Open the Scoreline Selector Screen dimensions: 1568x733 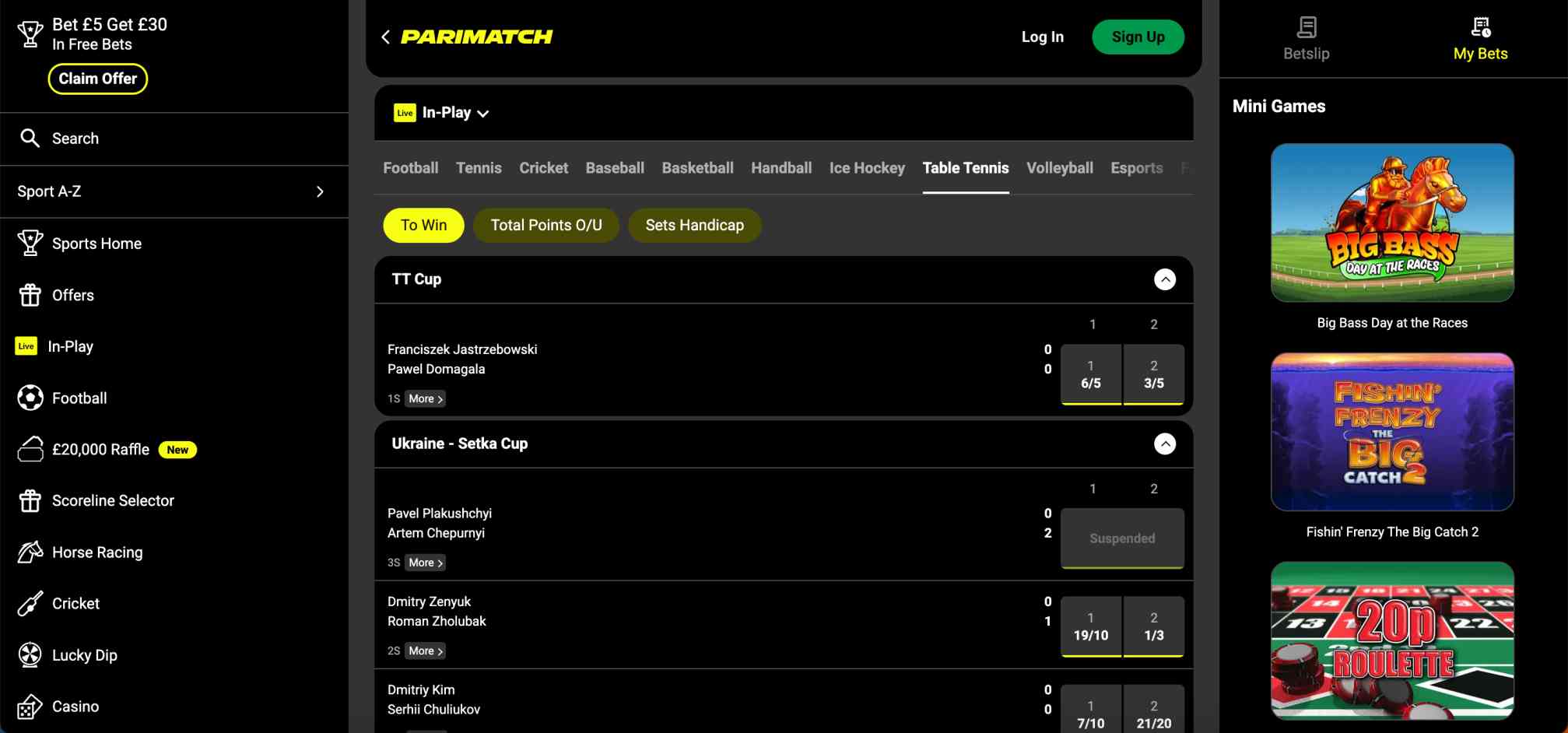113,500
